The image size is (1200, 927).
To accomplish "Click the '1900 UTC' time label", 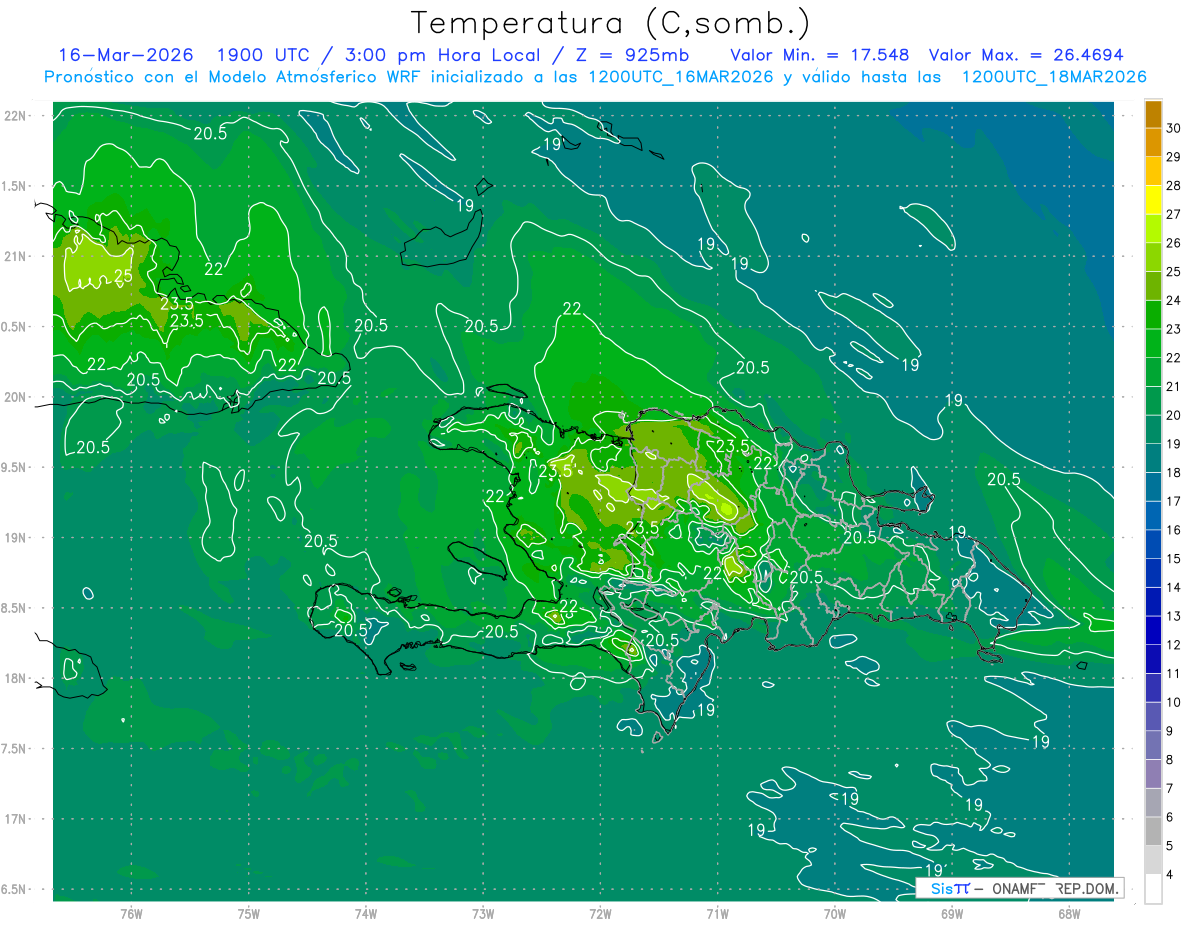I will tap(264, 55).
